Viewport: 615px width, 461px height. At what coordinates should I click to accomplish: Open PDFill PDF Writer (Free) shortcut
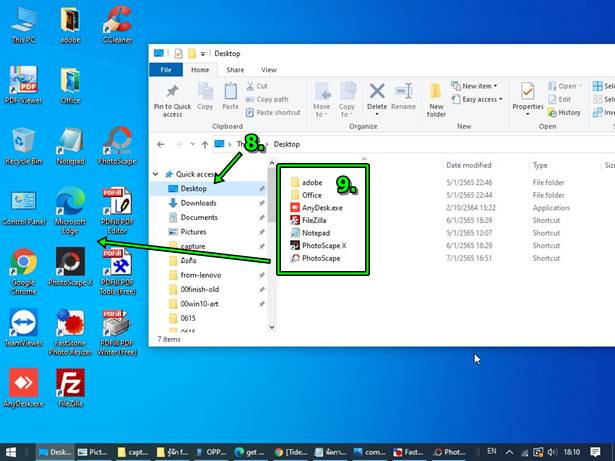tap(117, 332)
